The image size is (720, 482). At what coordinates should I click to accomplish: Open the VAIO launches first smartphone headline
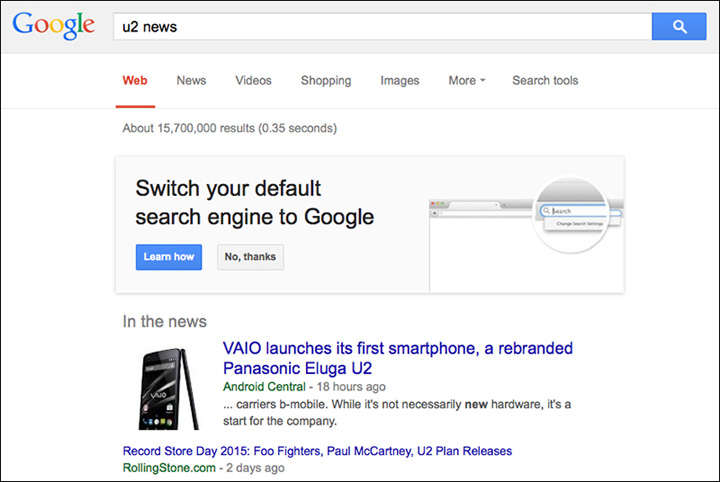point(397,358)
